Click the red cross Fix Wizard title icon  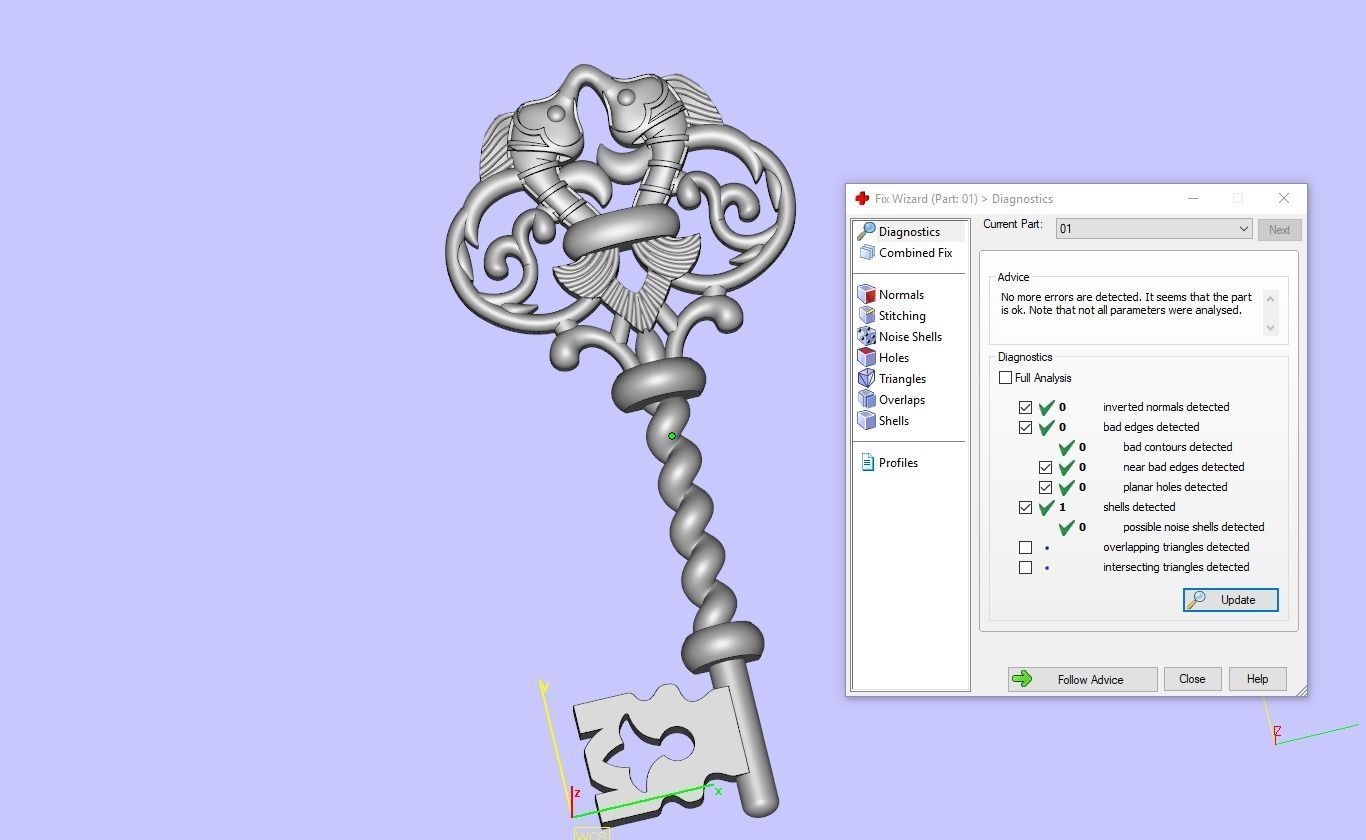click(x=862, y=199)
